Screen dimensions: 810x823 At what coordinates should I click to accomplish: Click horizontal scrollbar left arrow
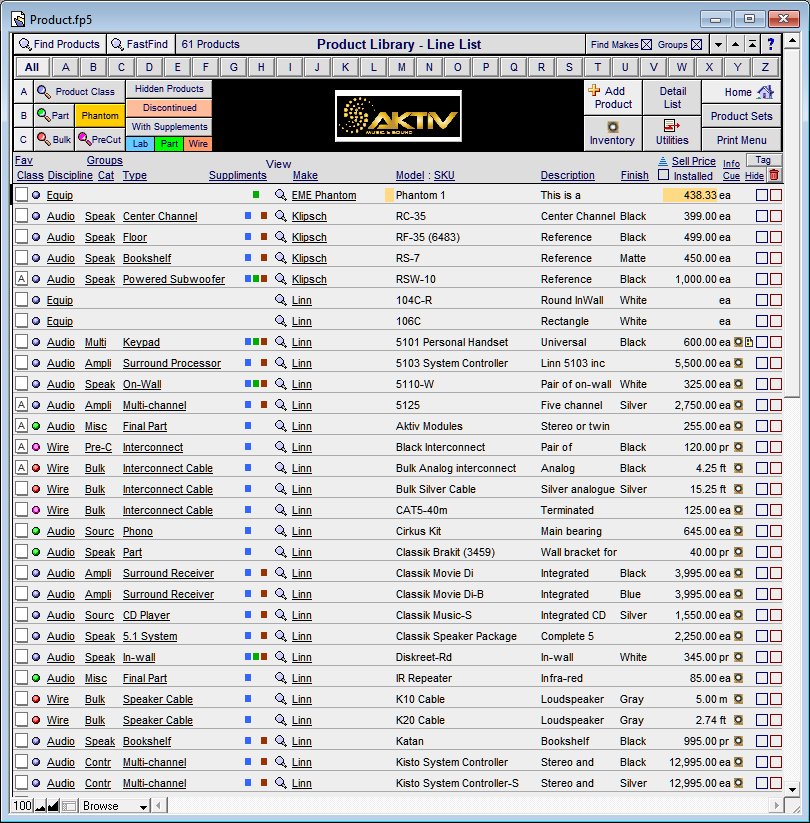click(159, 805)
